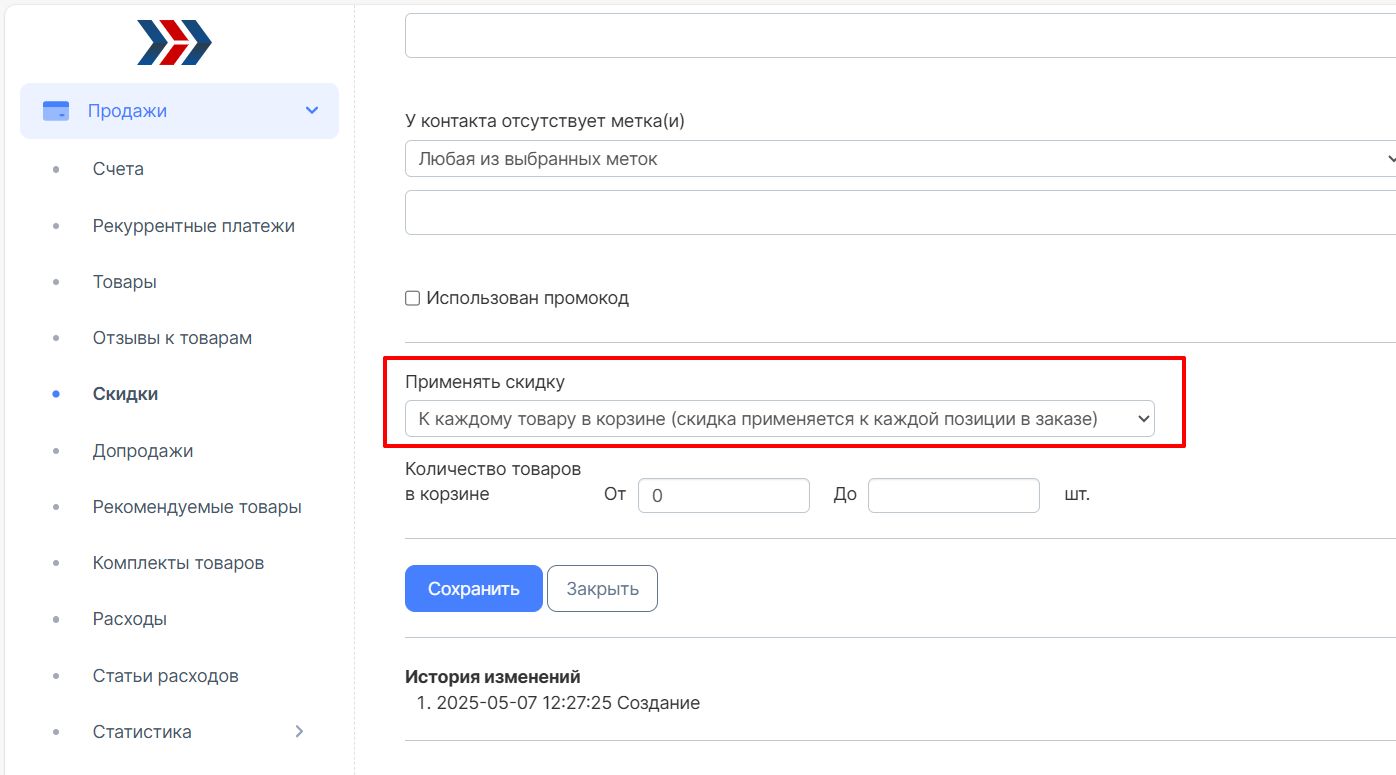Image resolution: width=1396 pixels, height=775 pixels.
Task: Click the Сохранить button
Action: [x=473, y=588]
